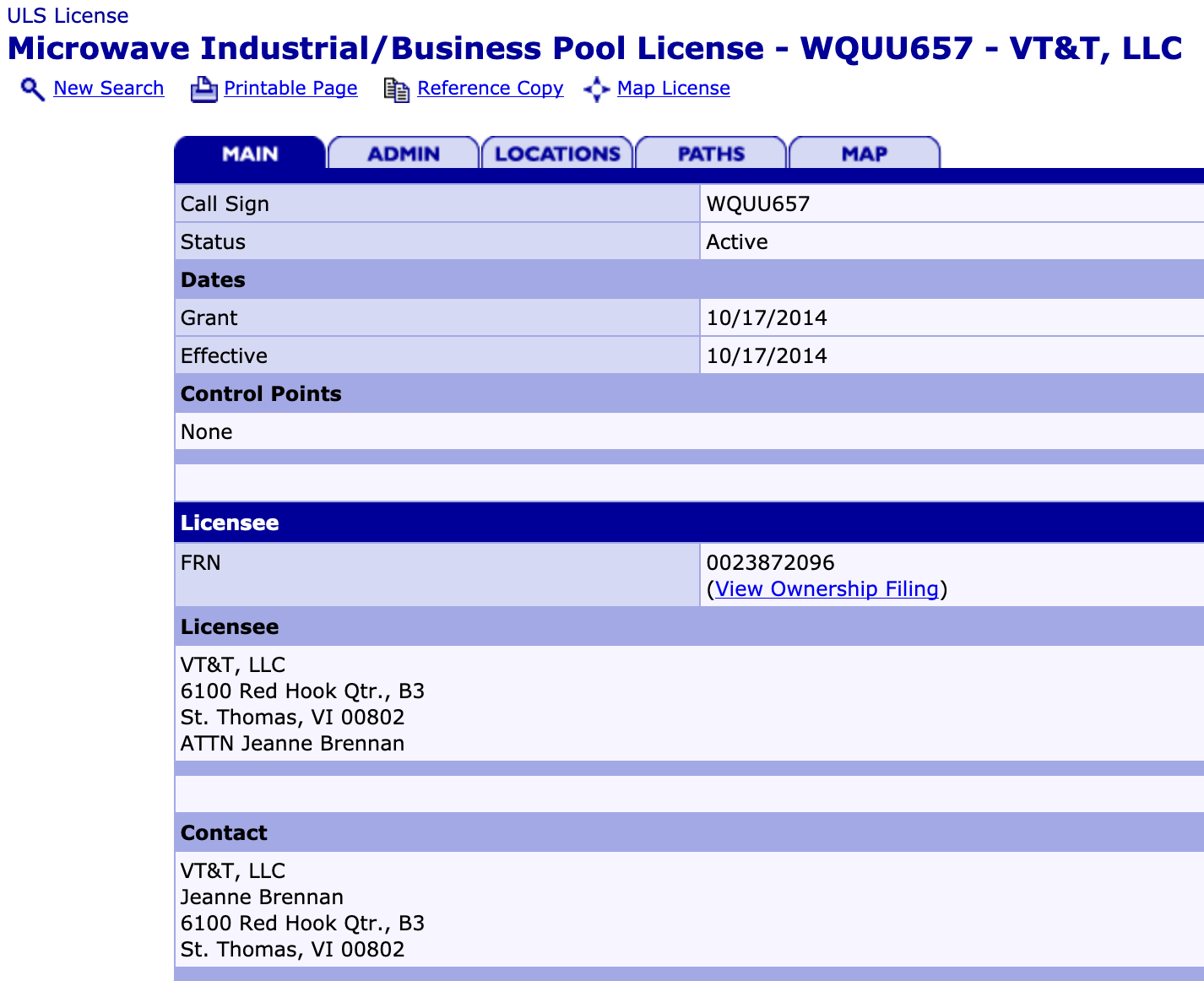Go to the PATHS tab
The height and width of the screenshot is (981, 1204).
pos(711,154)
